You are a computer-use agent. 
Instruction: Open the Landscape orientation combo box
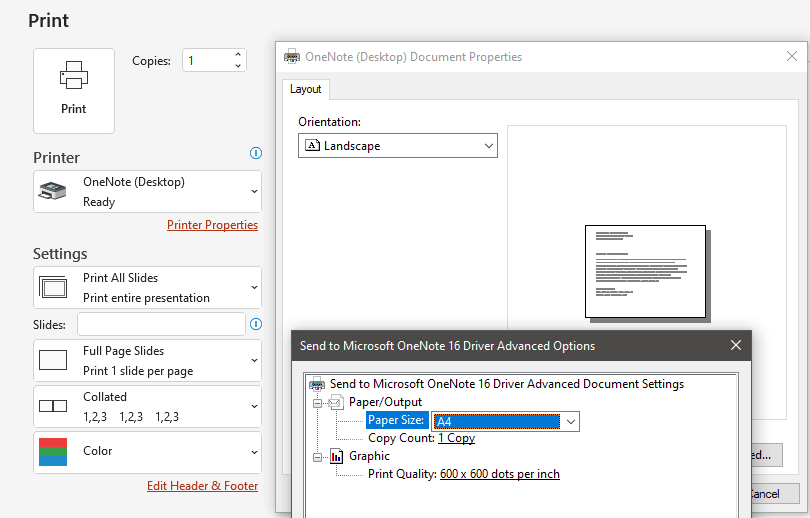point(398,146)
